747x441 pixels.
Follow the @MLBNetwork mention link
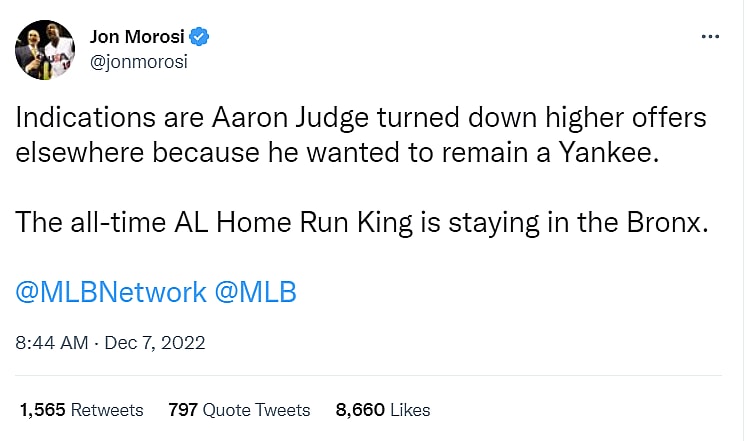111,292
